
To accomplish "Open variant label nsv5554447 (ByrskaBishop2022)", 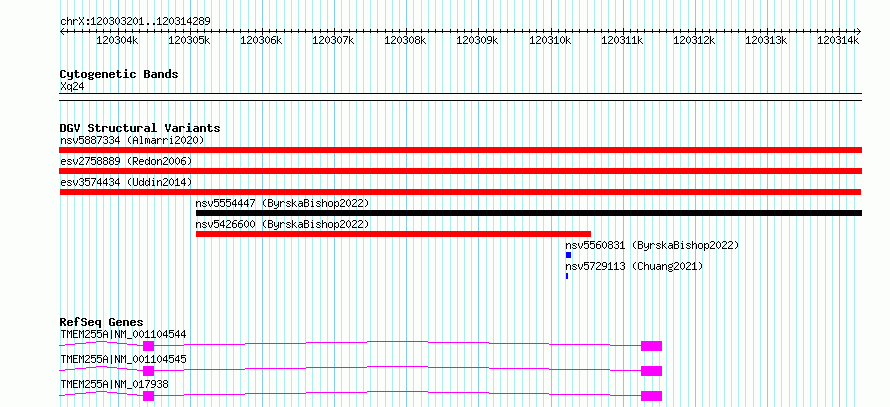I will (x=282, y=203).
